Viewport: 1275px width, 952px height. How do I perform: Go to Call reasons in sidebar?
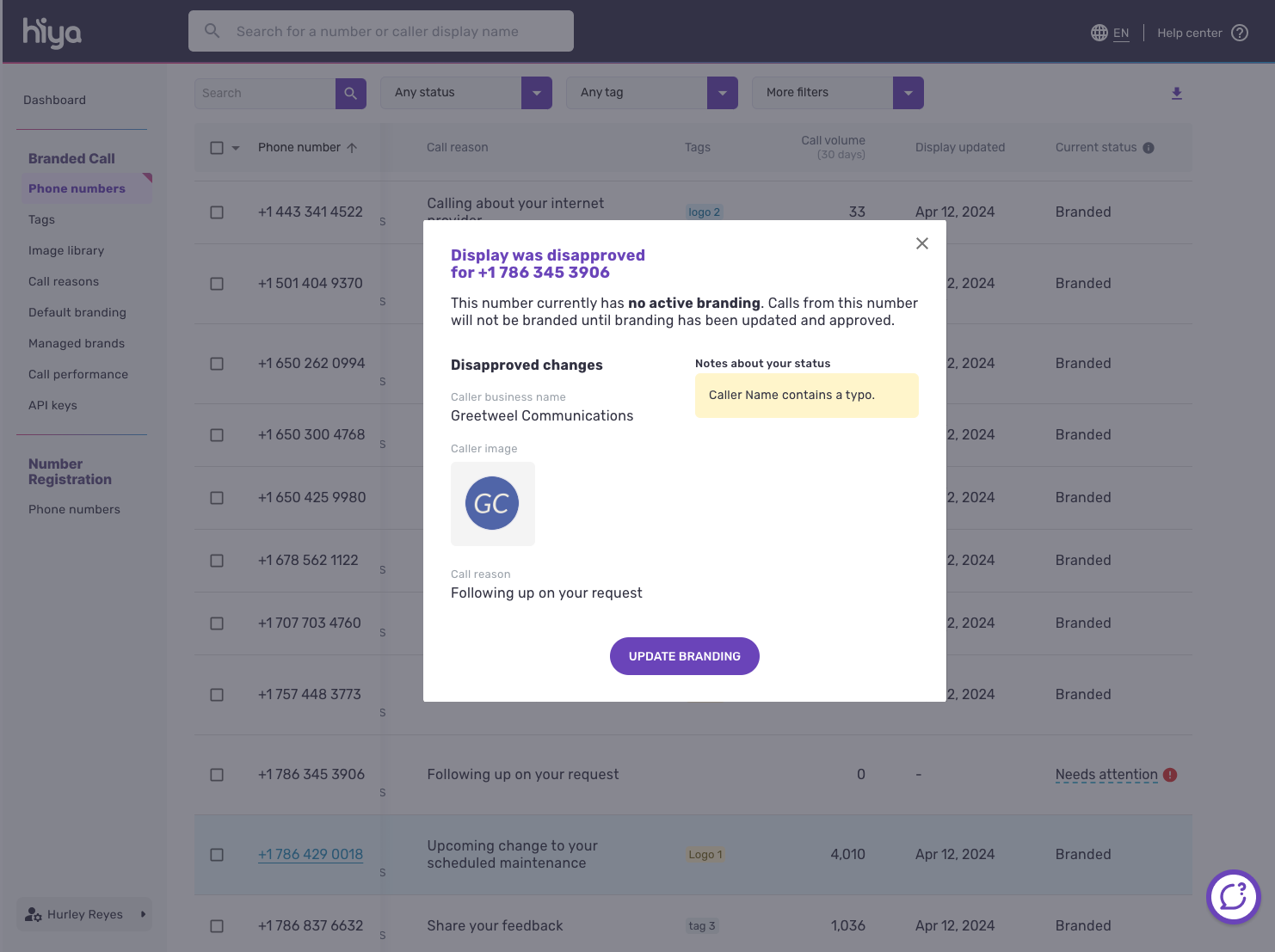64,281
